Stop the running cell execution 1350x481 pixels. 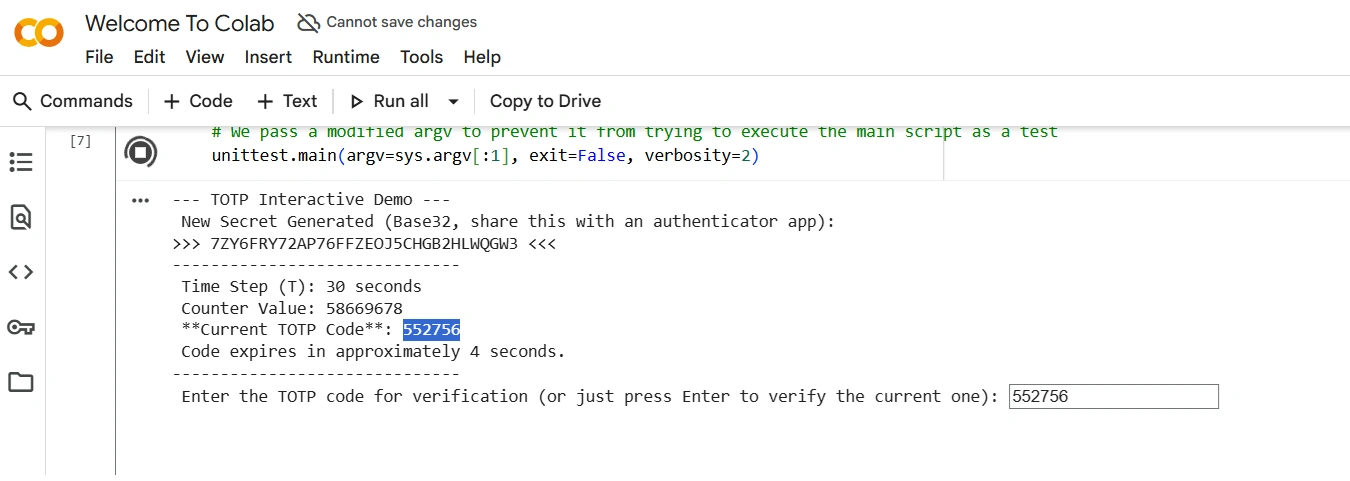141,153
